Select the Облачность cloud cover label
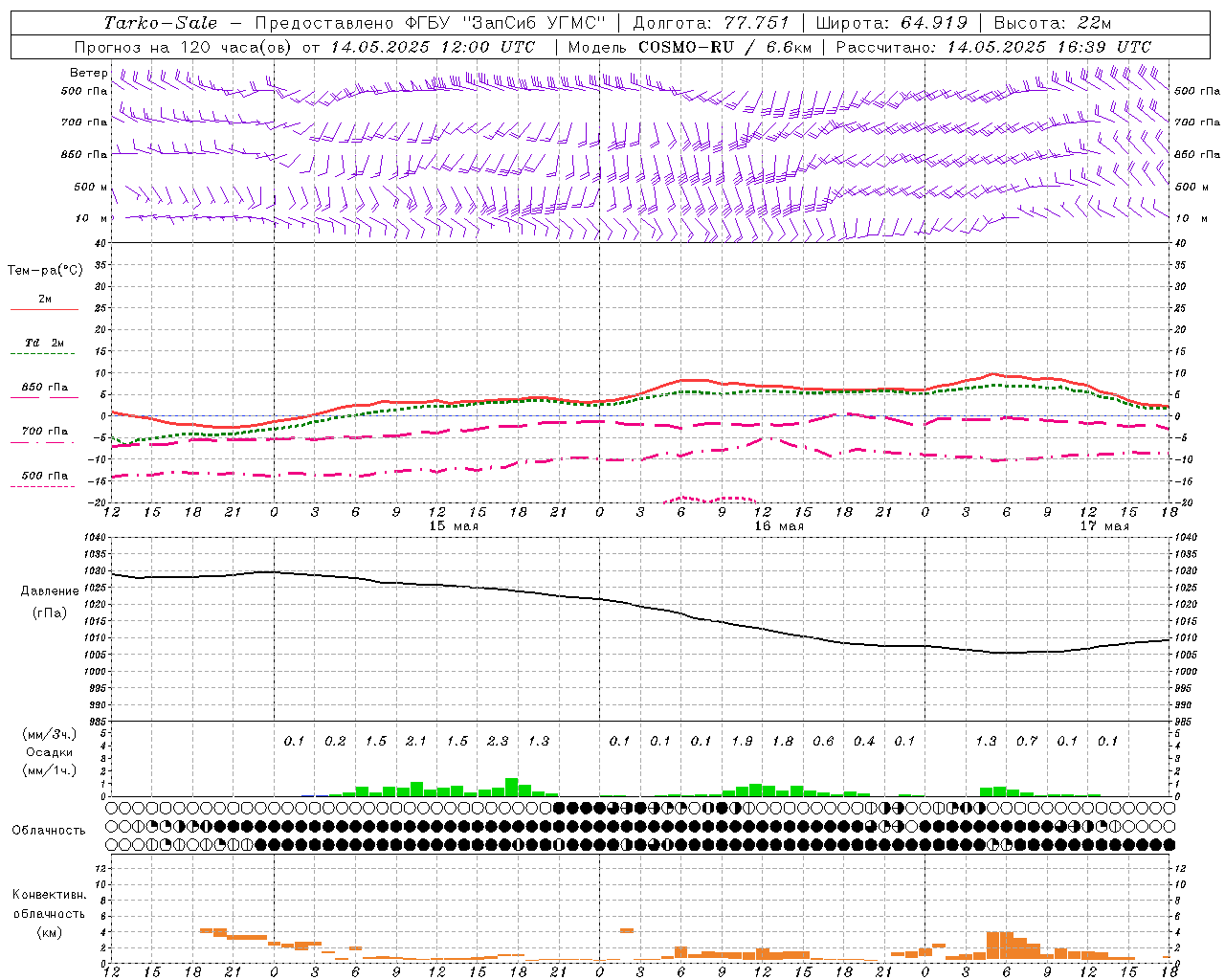The image size is (1225, 980). pos(49,831)
